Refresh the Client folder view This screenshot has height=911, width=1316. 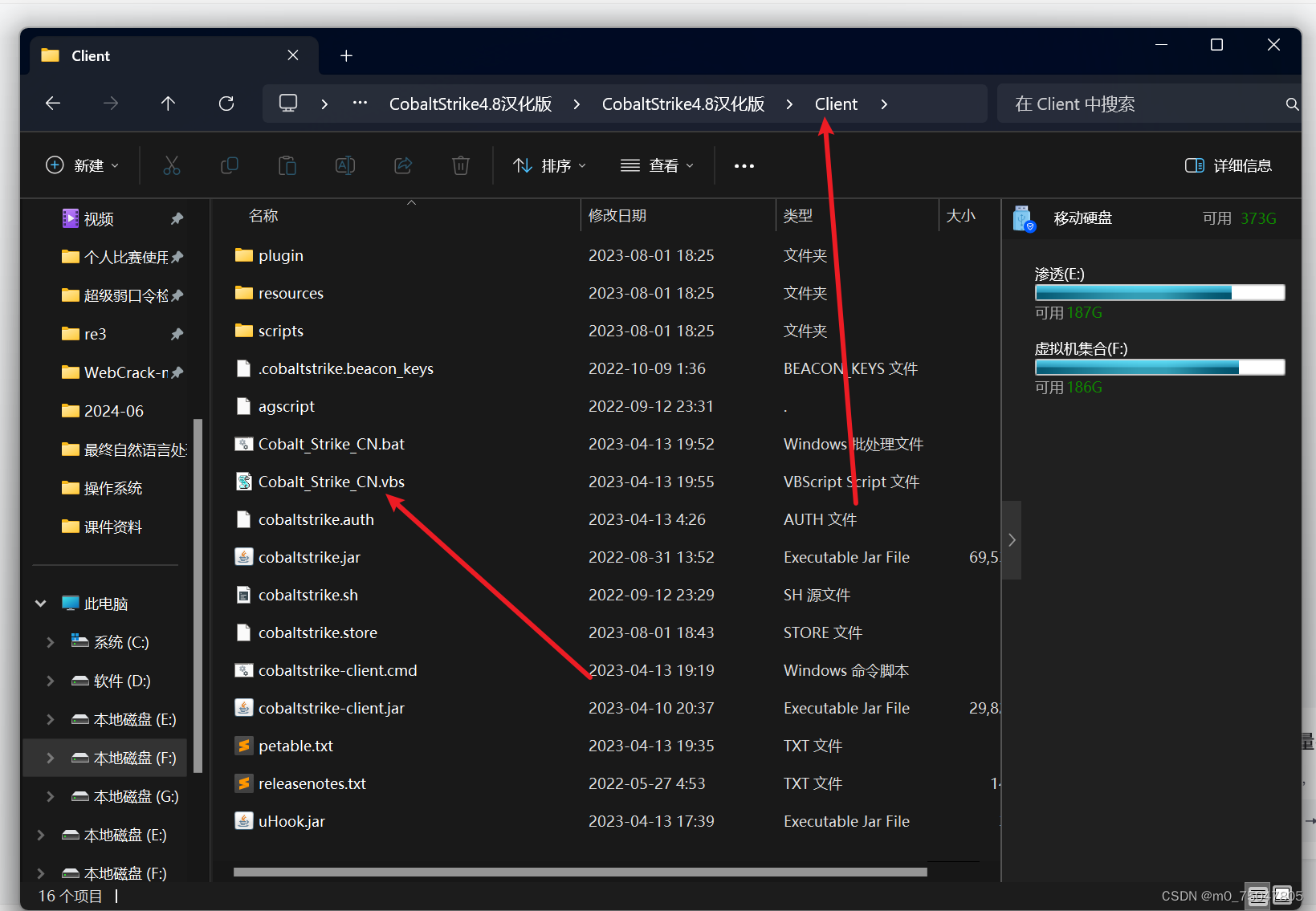pos(226,104)
